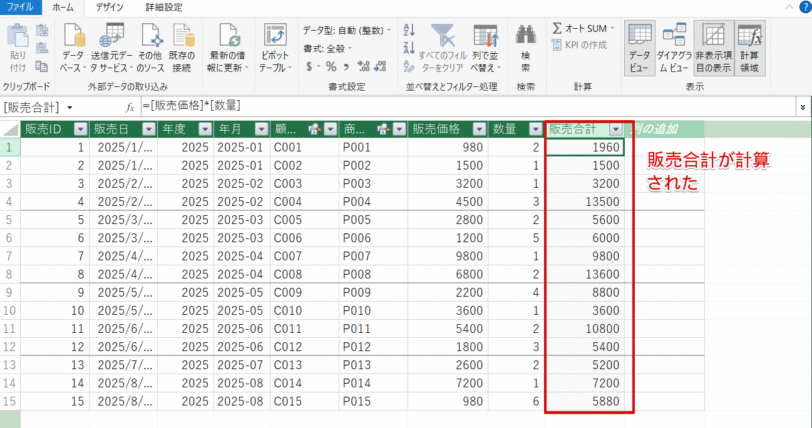Click the formula bar input
This screenshot has width=812, height=428.
[x=469, y=106]
